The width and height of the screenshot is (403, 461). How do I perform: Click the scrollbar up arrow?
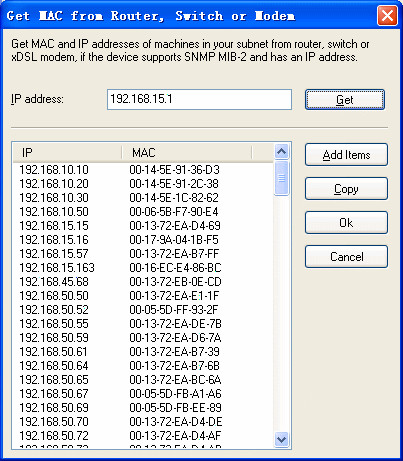tap(282, 152)
